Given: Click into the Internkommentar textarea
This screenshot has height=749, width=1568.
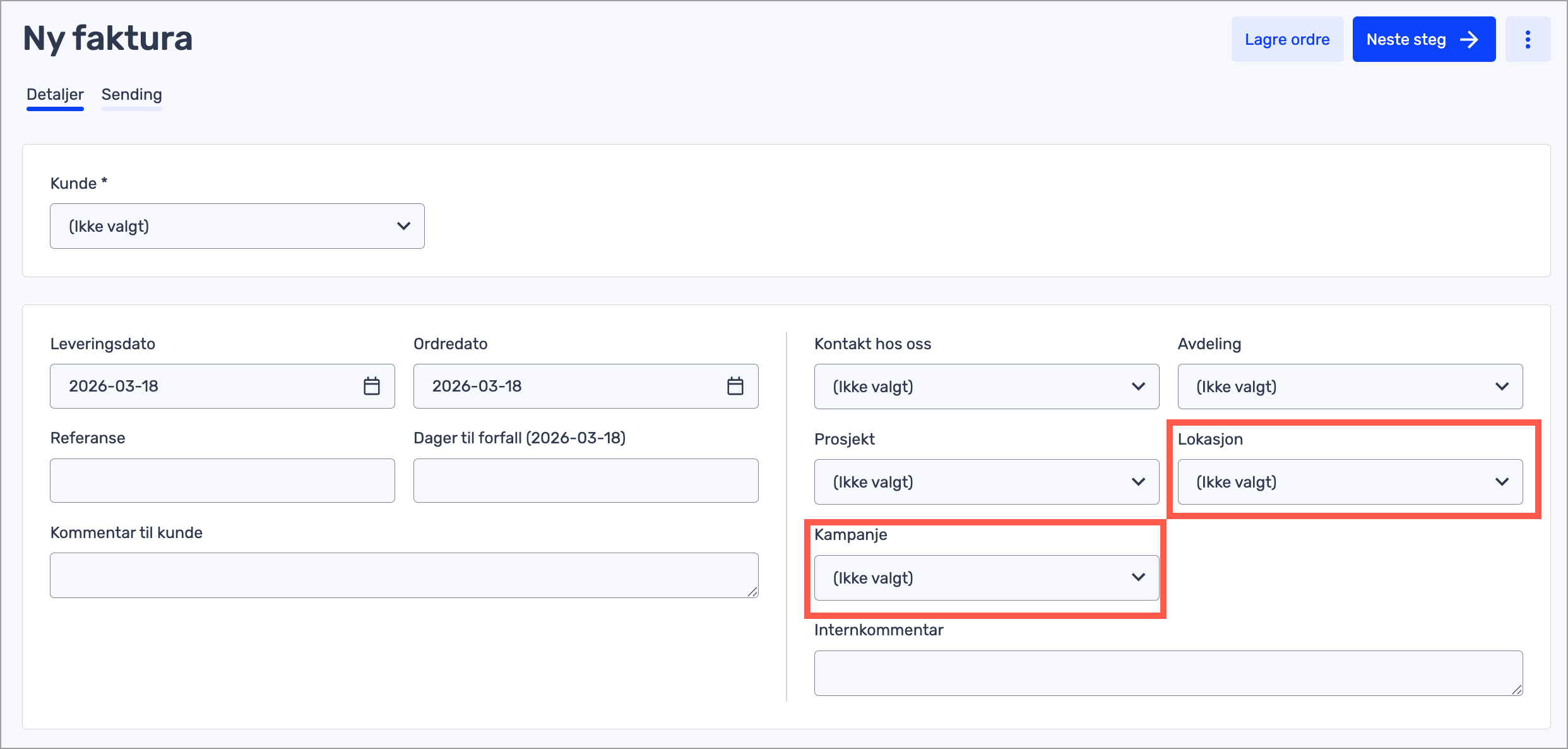Looking at the screenshot, I should point(1168,673).
